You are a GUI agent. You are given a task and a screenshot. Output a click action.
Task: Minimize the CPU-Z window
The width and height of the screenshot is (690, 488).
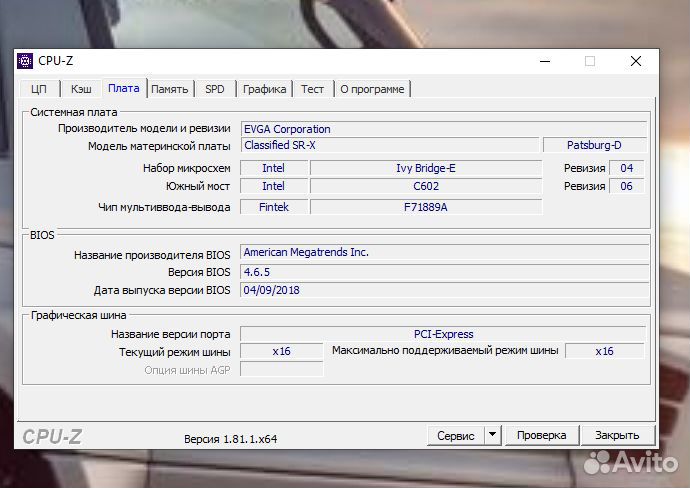pos(545,61)
